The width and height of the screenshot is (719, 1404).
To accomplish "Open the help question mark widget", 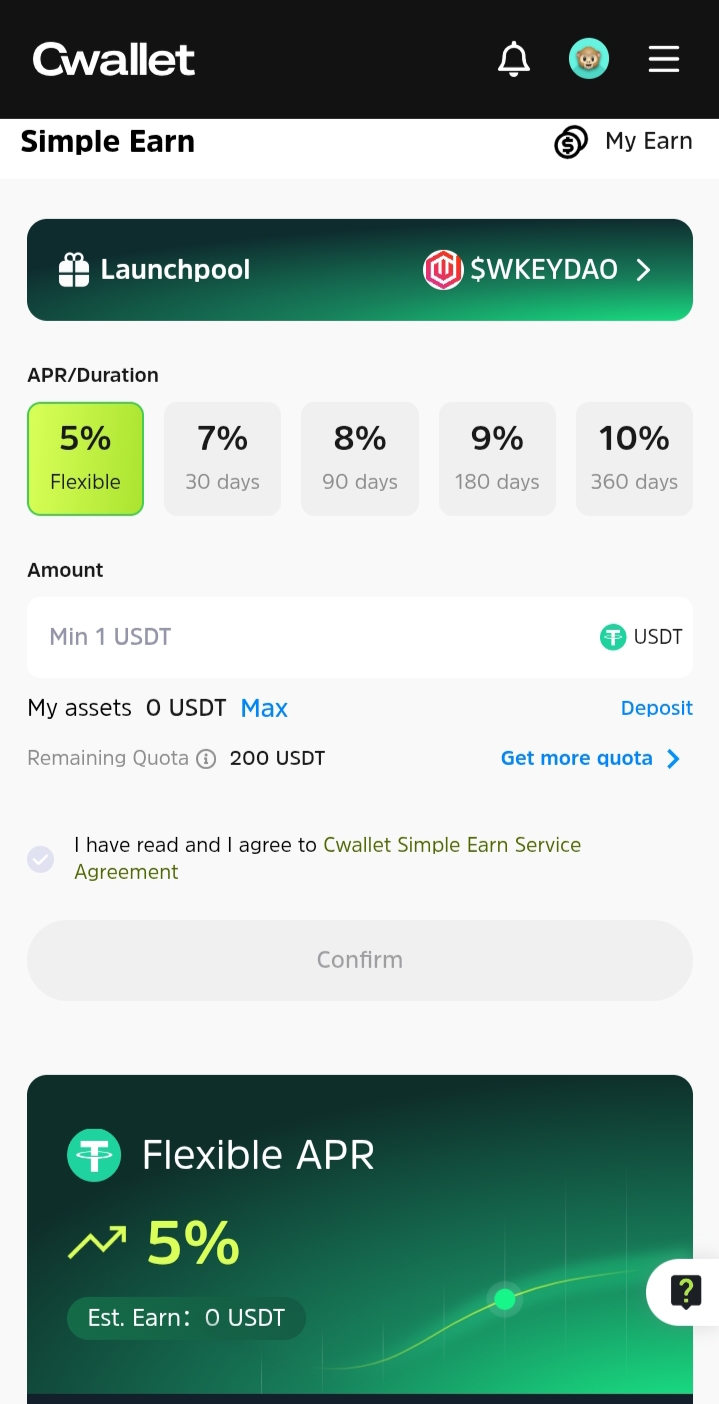I will click(685, 1292).
